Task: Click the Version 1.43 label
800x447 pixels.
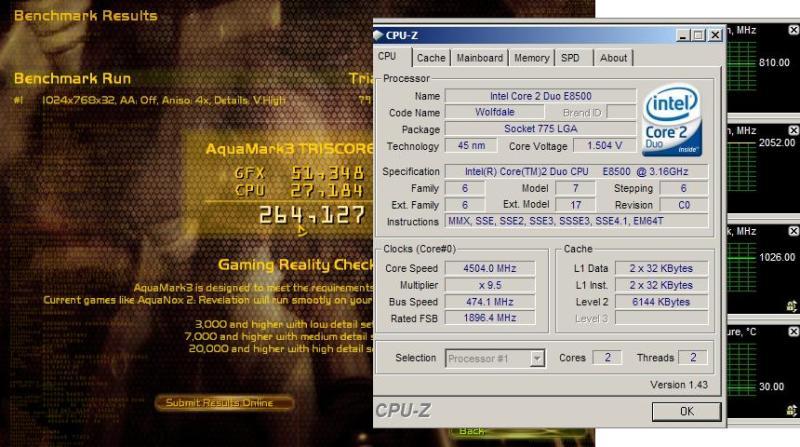Action: 679,385
